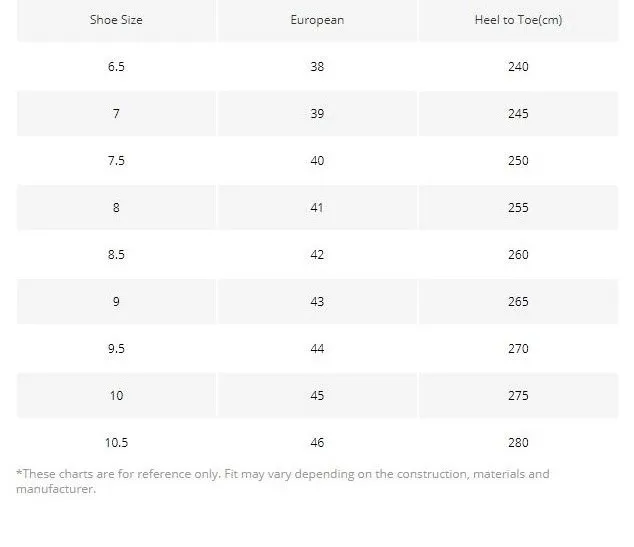The image size is (634, 547).
Task: Click the reference-only disclaimer text
Action: [283, 481]
